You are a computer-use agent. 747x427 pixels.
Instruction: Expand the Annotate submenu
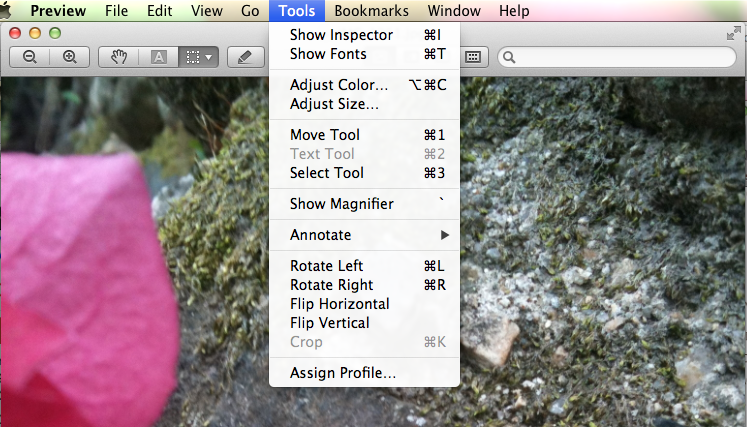(364, 235)
